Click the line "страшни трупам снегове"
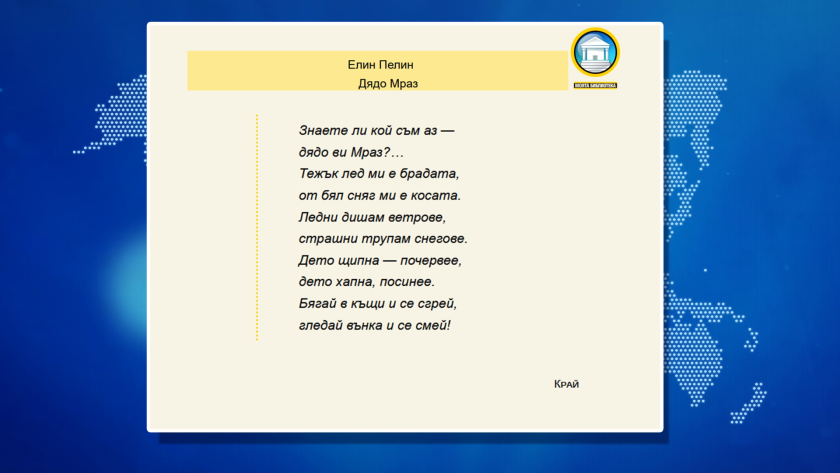The width and height of the screenshot is (840, 473). click(x=382, y=239)
